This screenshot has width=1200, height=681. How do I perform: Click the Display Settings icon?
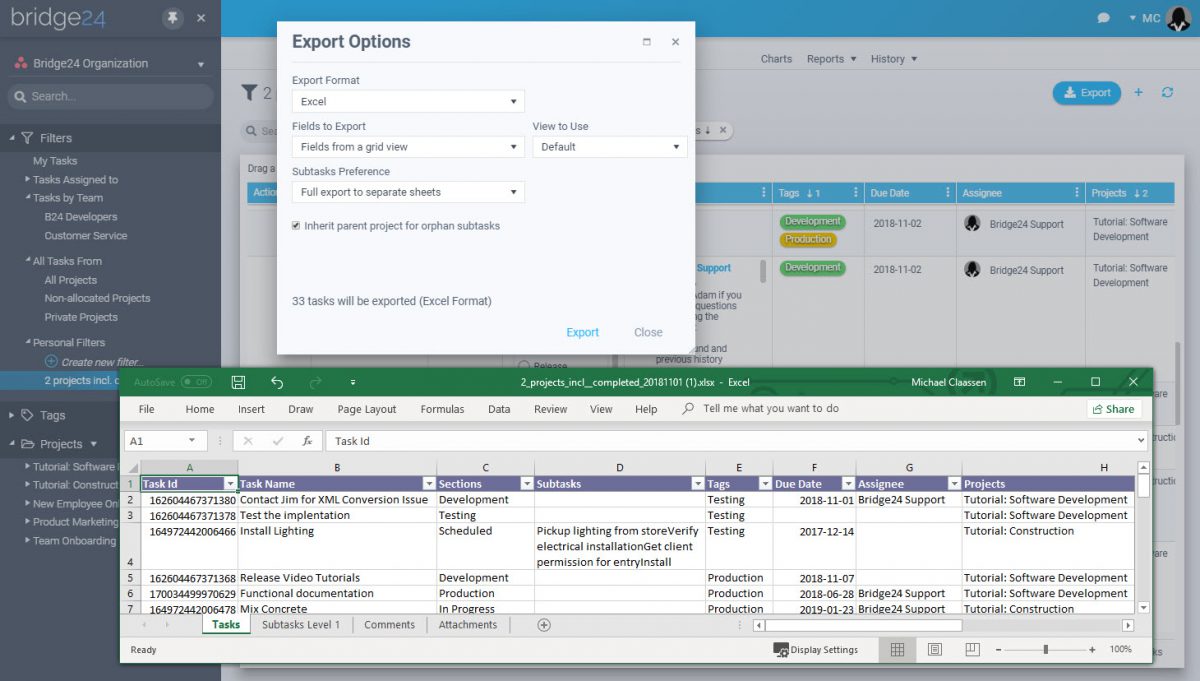pos(781,650)
